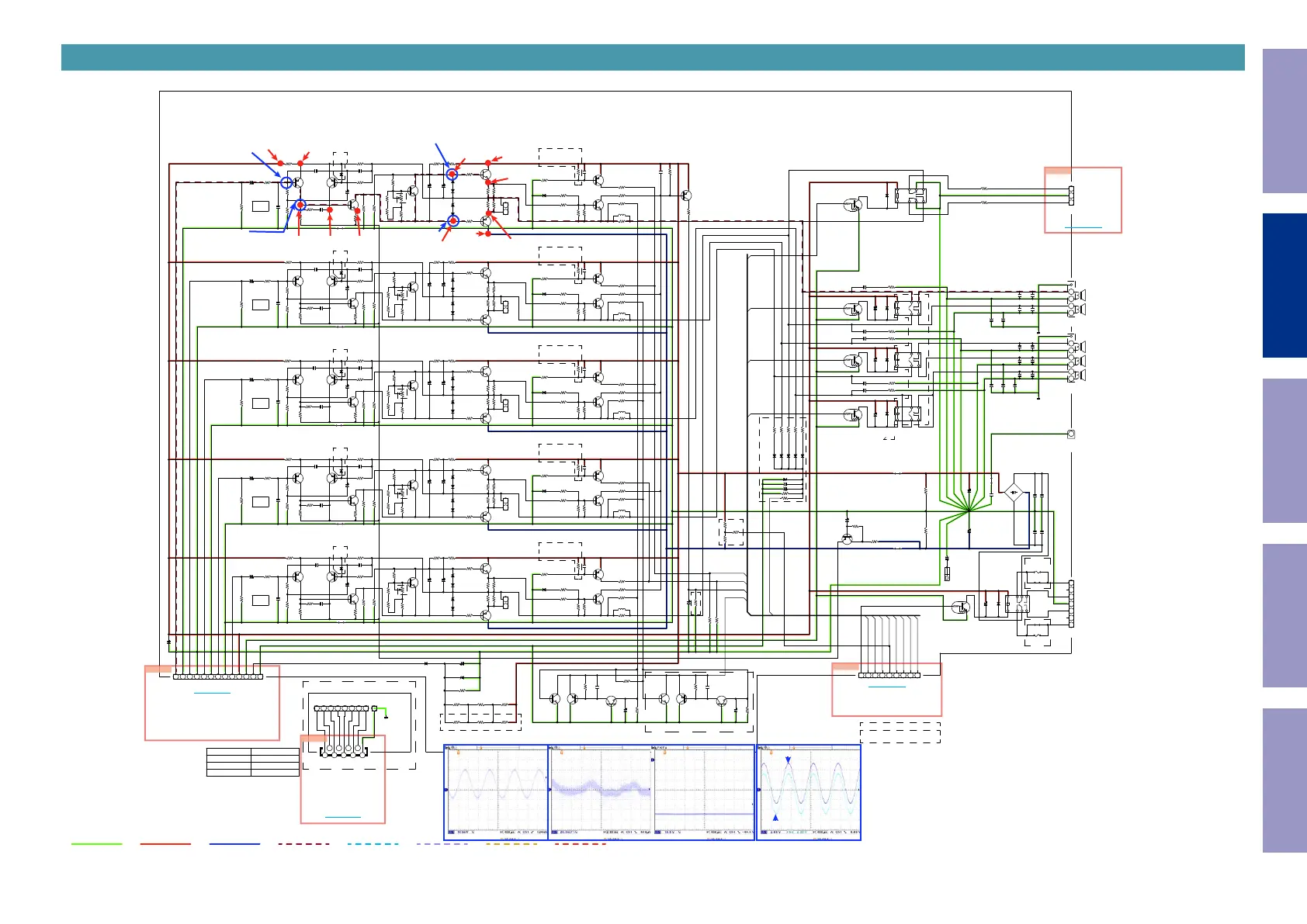Click the yellow dashed legend line

511,844
